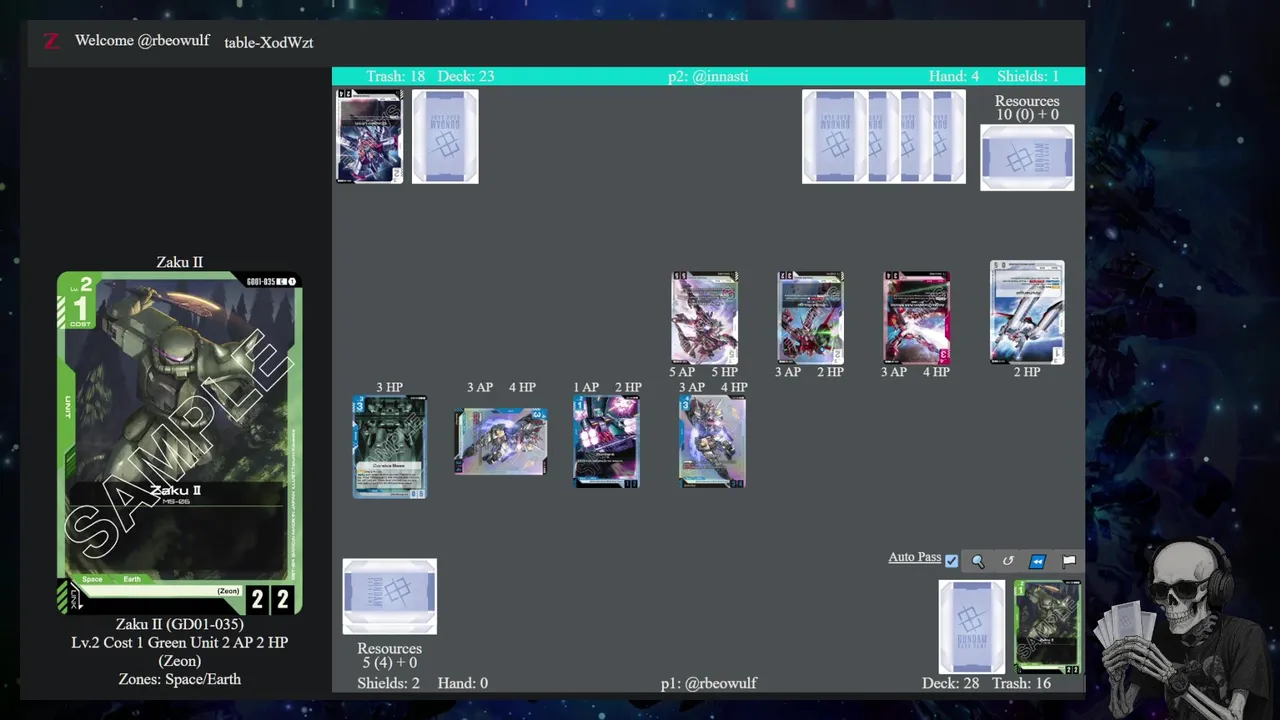1280x720 pixels.
Task: Select your 1 AP 2 HP unit
Action: pos(606,441)
